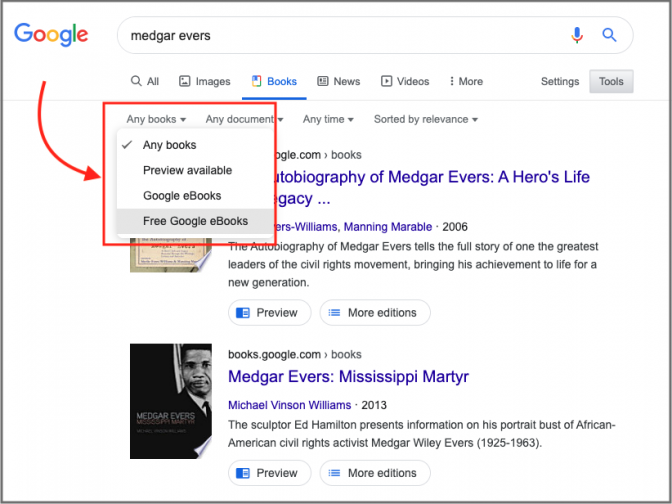This screenshot has height=504, width=672.
Task: Click the News tab newspaper icon
Action: (323, 81)
